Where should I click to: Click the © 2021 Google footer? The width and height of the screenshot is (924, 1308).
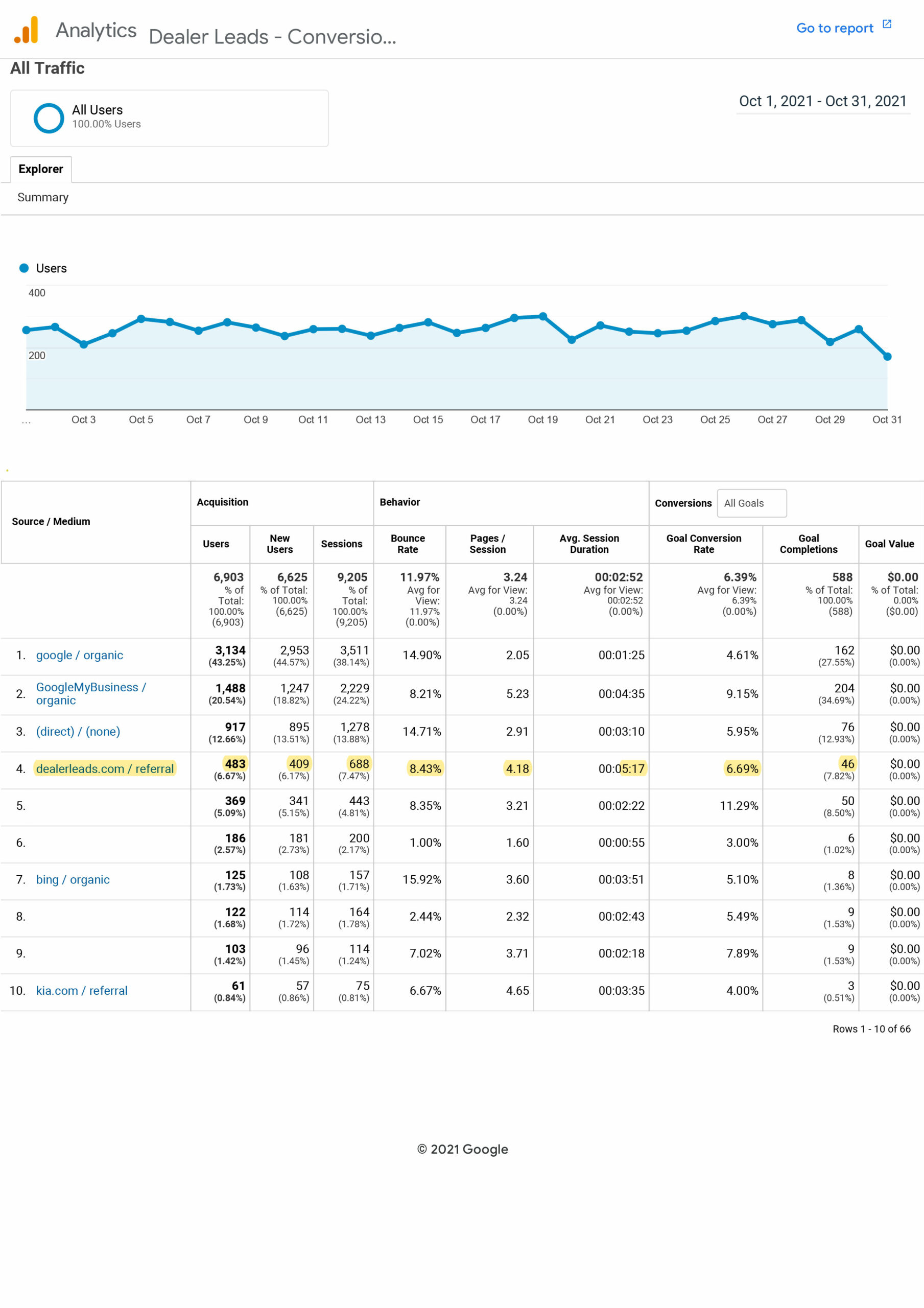[x=462, y=1149]
